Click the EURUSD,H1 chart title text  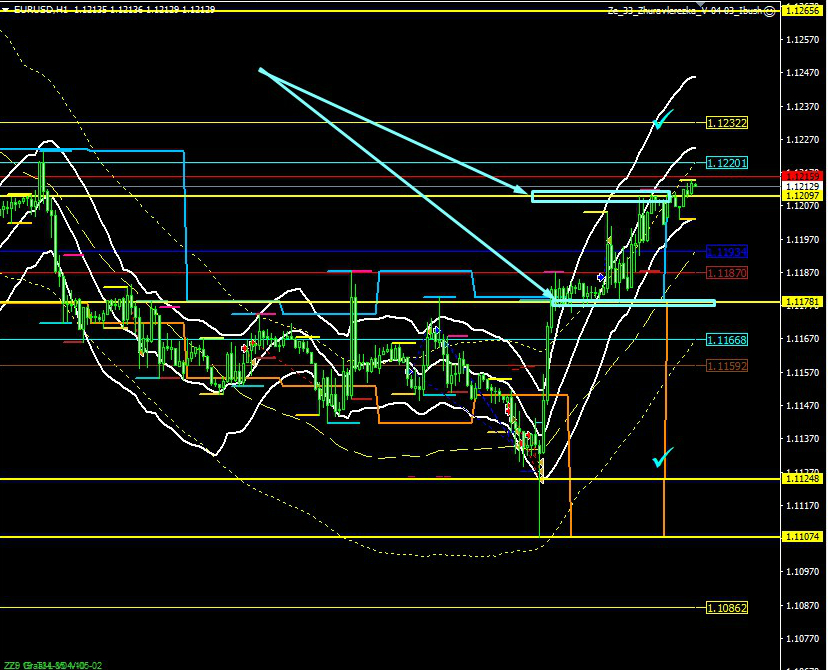click(40, 10)
